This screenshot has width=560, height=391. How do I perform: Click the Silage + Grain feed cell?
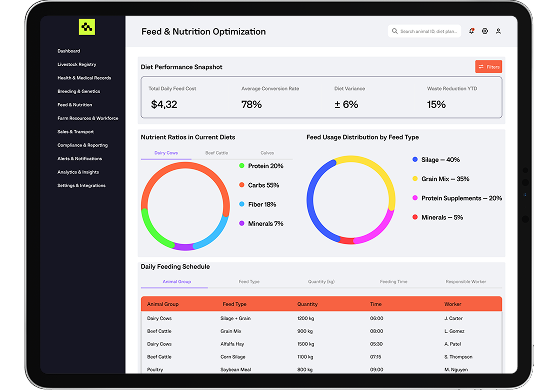236,318
